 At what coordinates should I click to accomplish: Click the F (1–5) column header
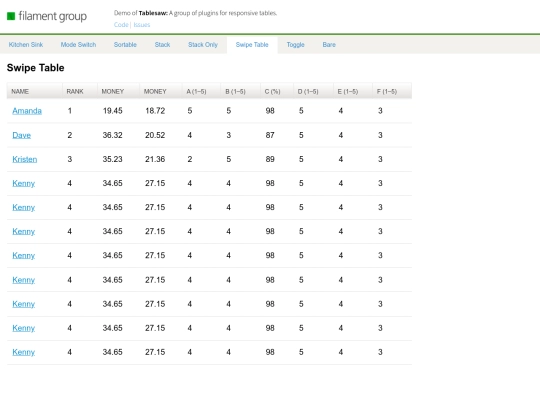[x=392, y=91]
